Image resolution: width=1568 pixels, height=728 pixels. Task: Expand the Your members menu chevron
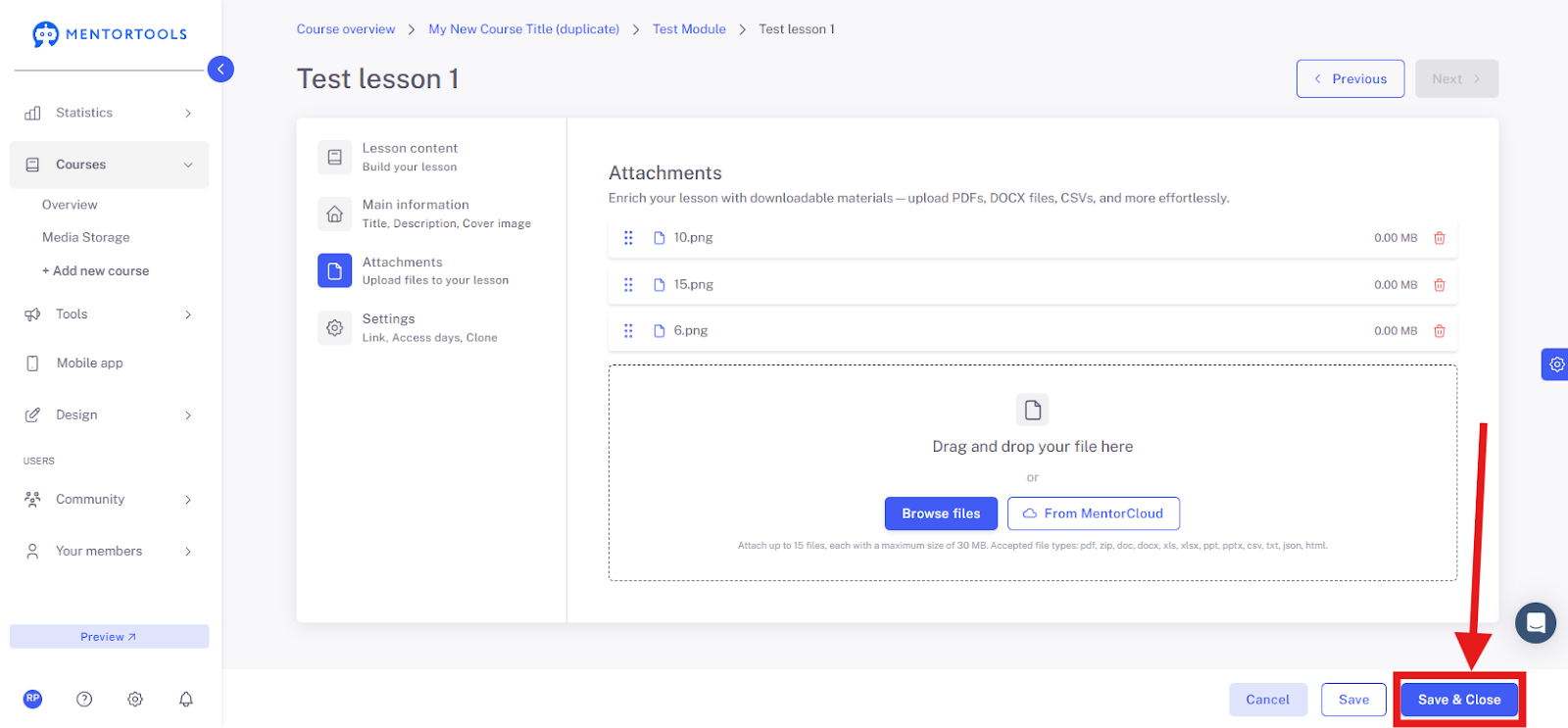[x=188, y=553]
